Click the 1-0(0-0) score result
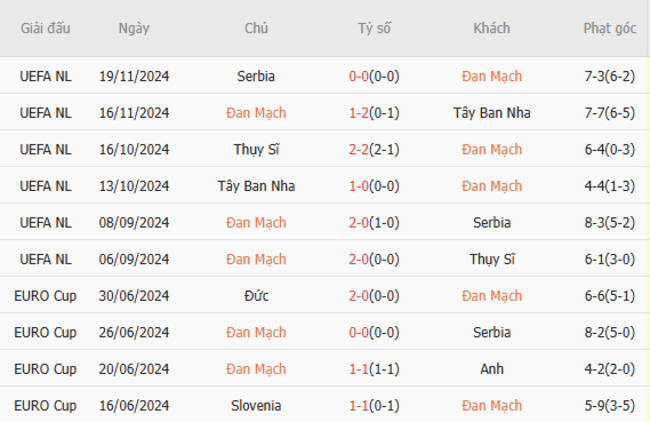The width and height of the screenshot is (650, 422). [374, 186]
